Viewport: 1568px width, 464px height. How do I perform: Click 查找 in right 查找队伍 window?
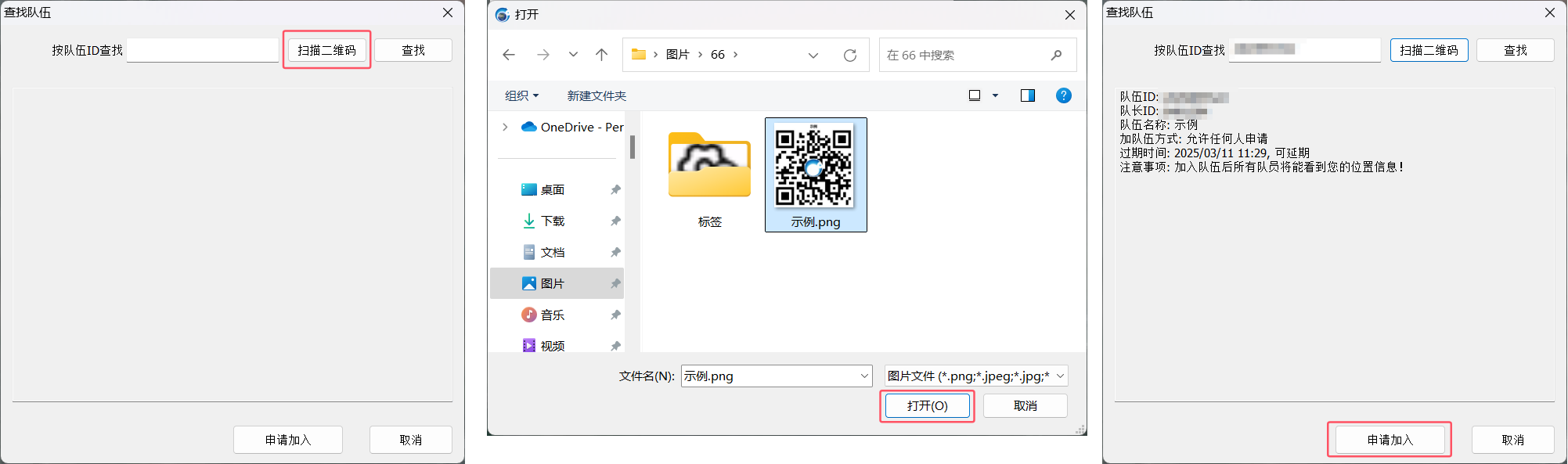coord(1516,50)
